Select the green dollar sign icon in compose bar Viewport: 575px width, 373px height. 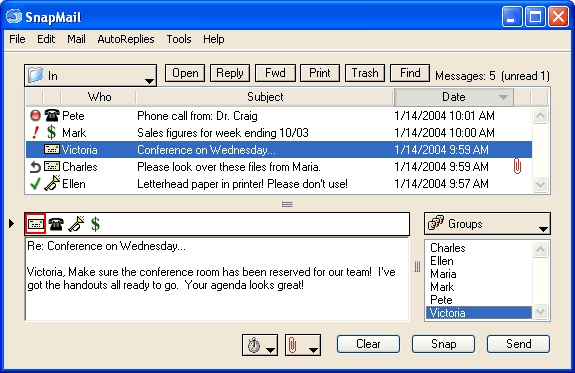click(x=95, y=224)
